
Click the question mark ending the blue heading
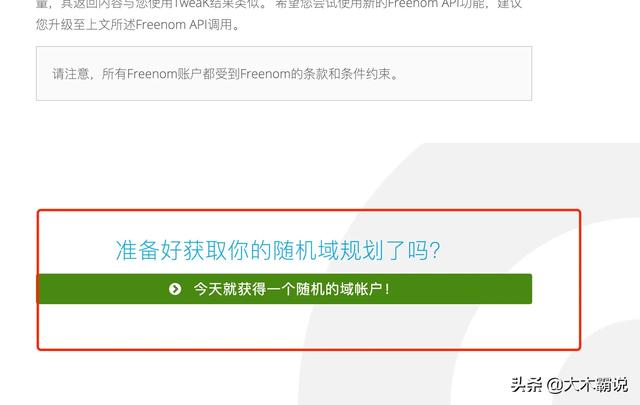tap(435, 250)
